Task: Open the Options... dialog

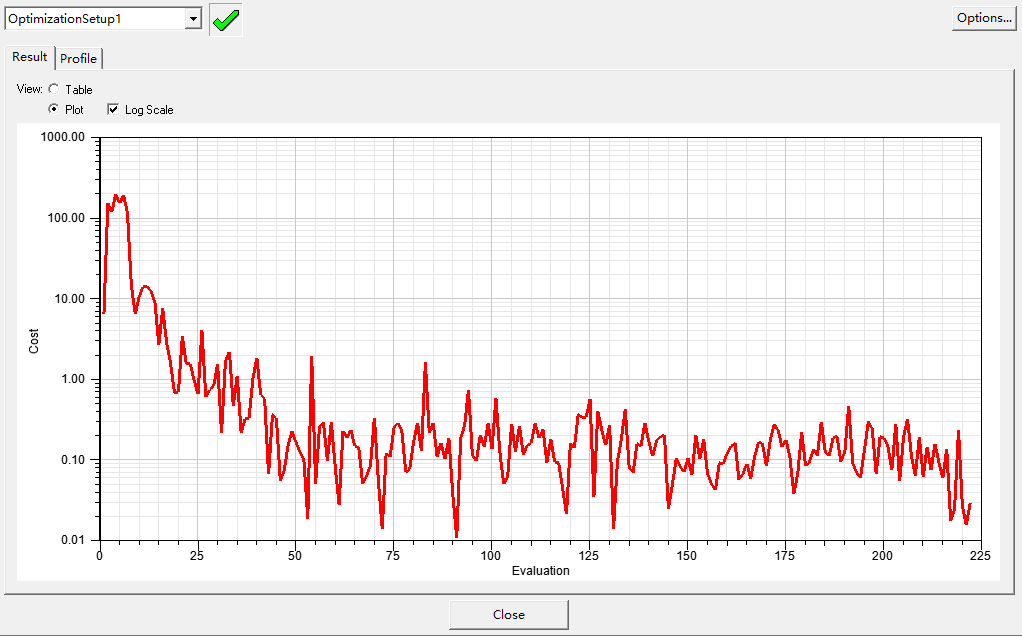Action: (x=984, y=18)
